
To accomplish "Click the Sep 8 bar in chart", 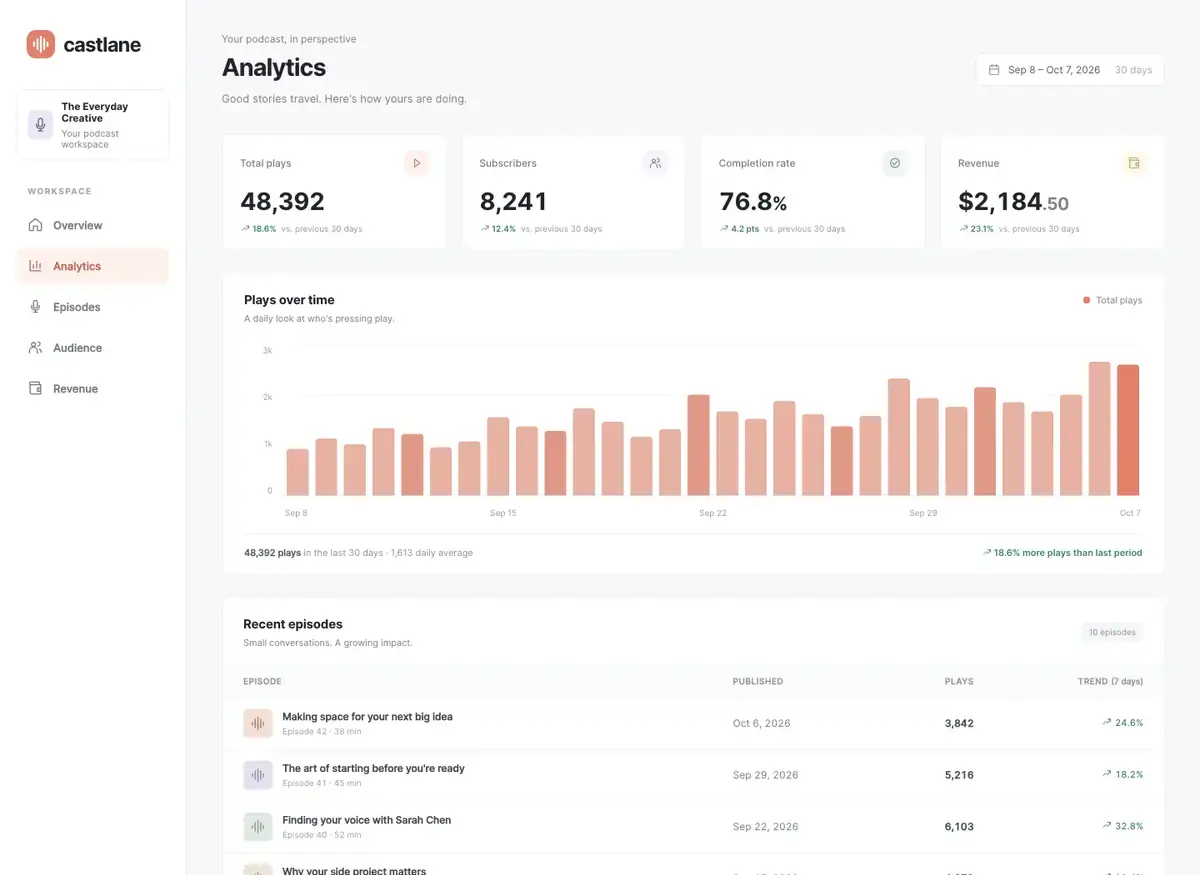I will click(x=297, y=472).
